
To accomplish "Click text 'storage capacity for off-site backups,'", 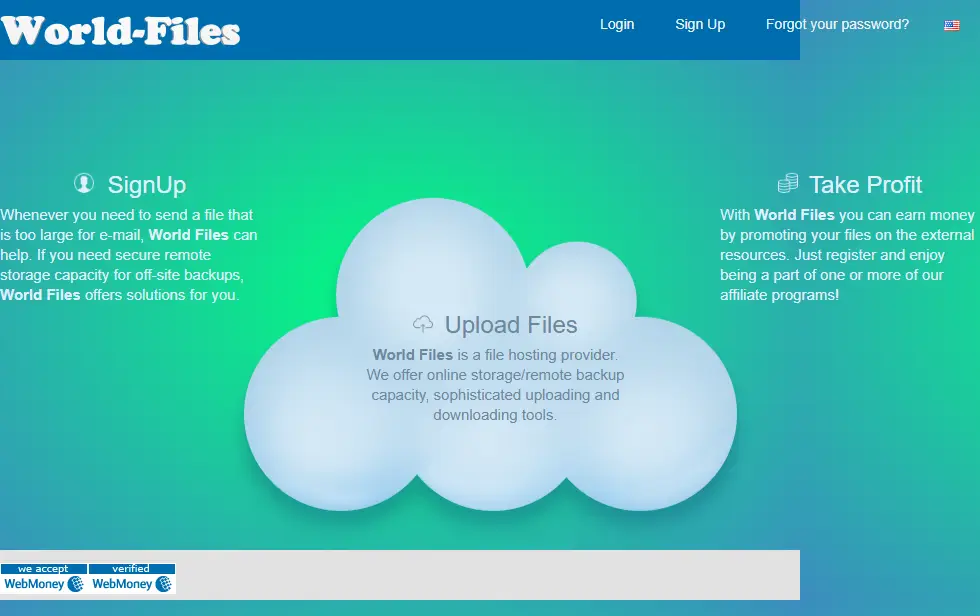I will point(122,275).
